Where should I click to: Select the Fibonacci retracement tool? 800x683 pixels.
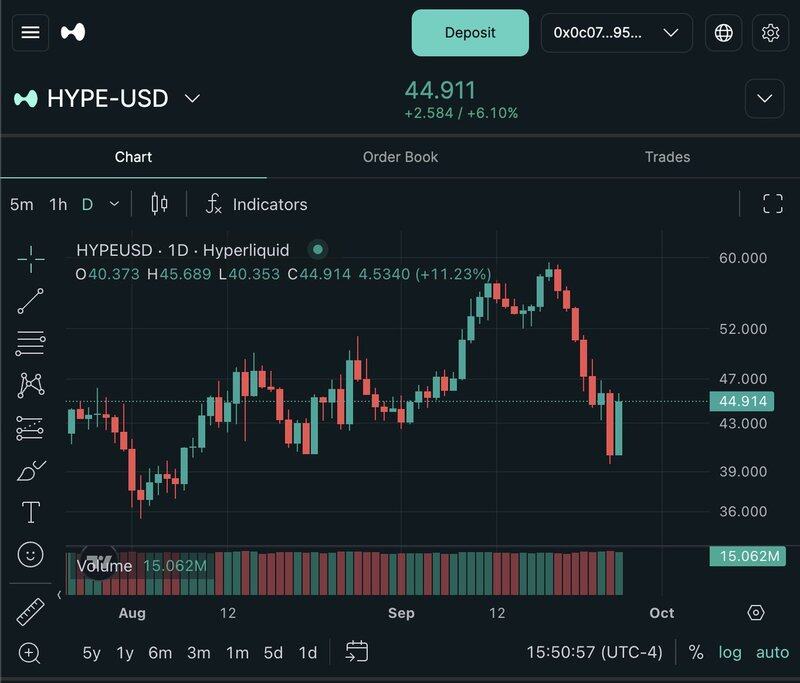point(31,343)
